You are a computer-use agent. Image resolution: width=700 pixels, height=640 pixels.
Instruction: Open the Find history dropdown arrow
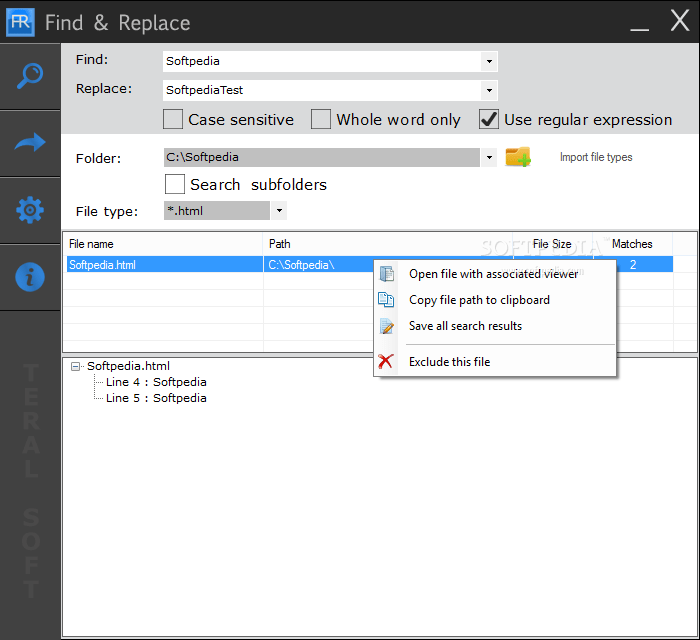pyautogui.click(x=489, y=61)
